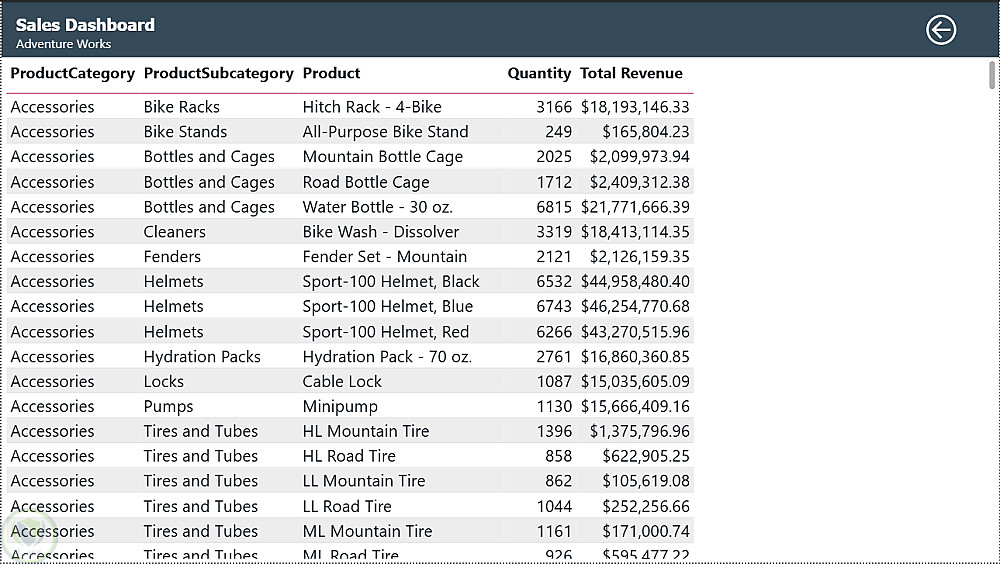Screen dimensions: 1000x564
Task: Click the Sales Dashboard title
Action: tap(85, 25)
